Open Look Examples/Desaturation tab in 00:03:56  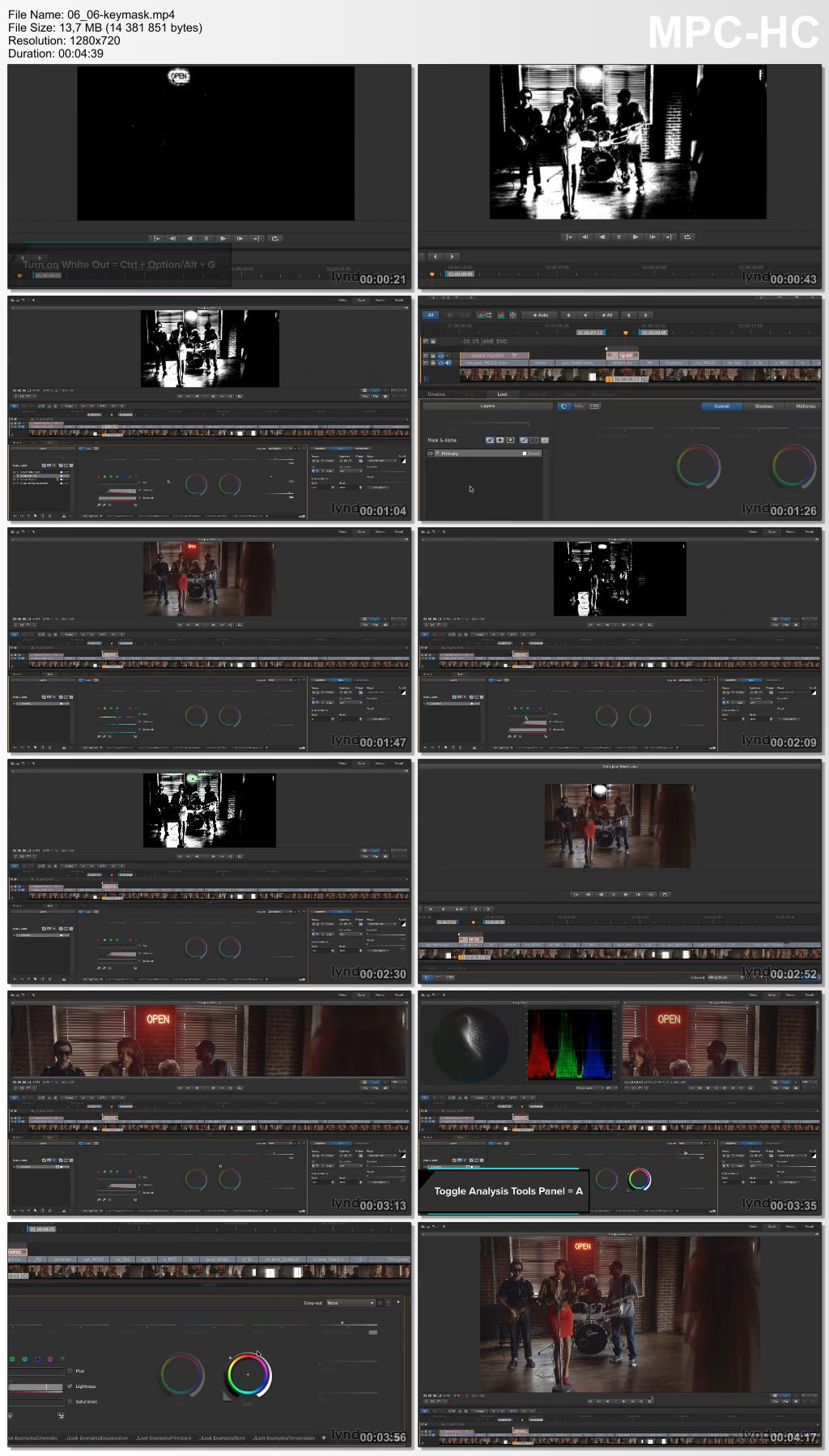coord(97,1437)
